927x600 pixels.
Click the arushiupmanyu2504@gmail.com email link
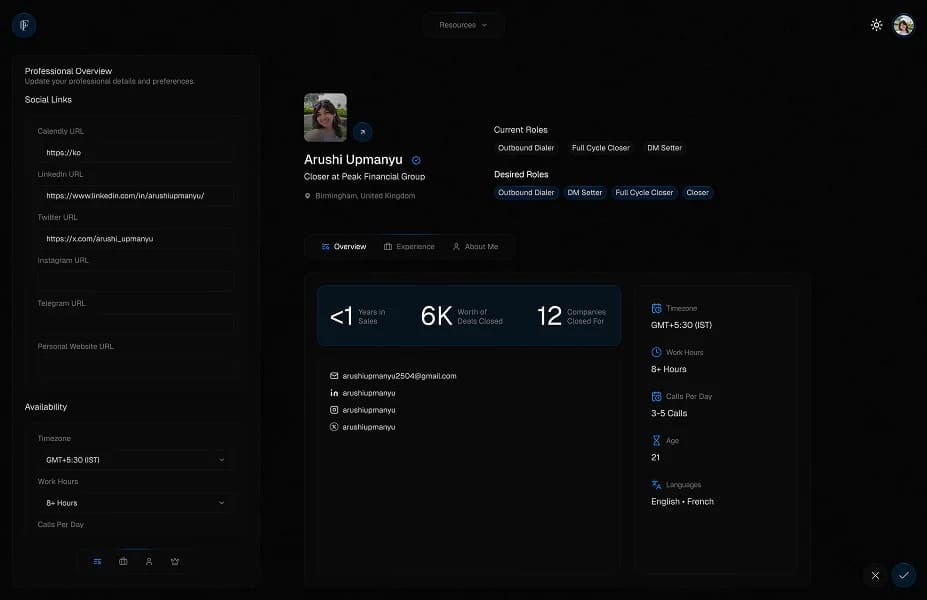click(399, 376)
